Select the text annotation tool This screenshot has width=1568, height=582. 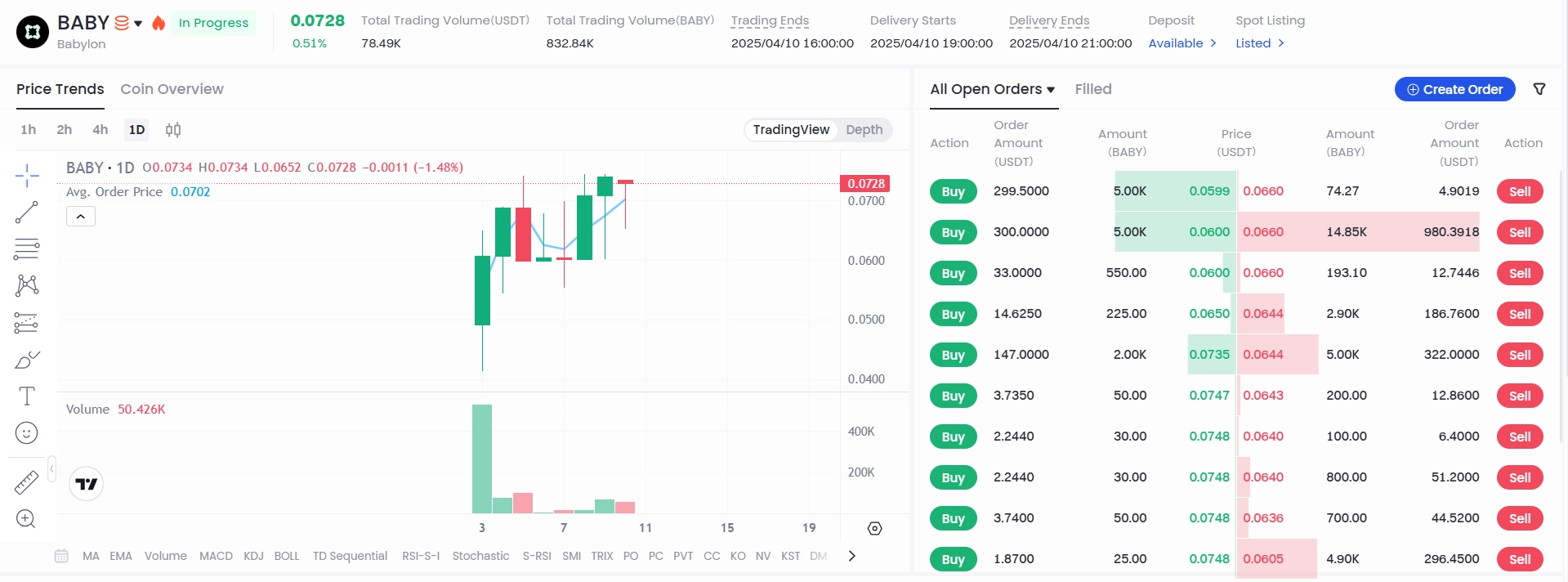(x=27, y=396)
